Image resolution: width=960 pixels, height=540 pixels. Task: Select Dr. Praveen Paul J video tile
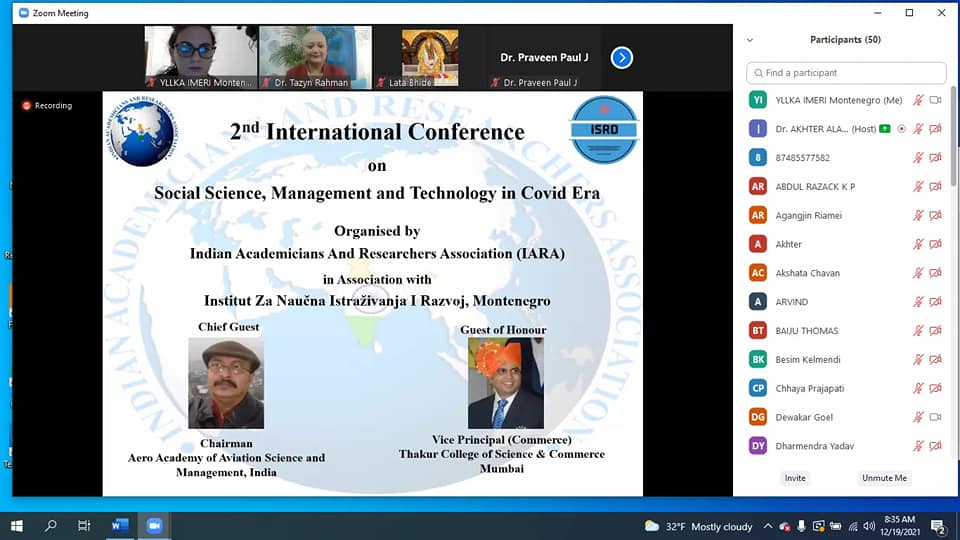(544, 58)
